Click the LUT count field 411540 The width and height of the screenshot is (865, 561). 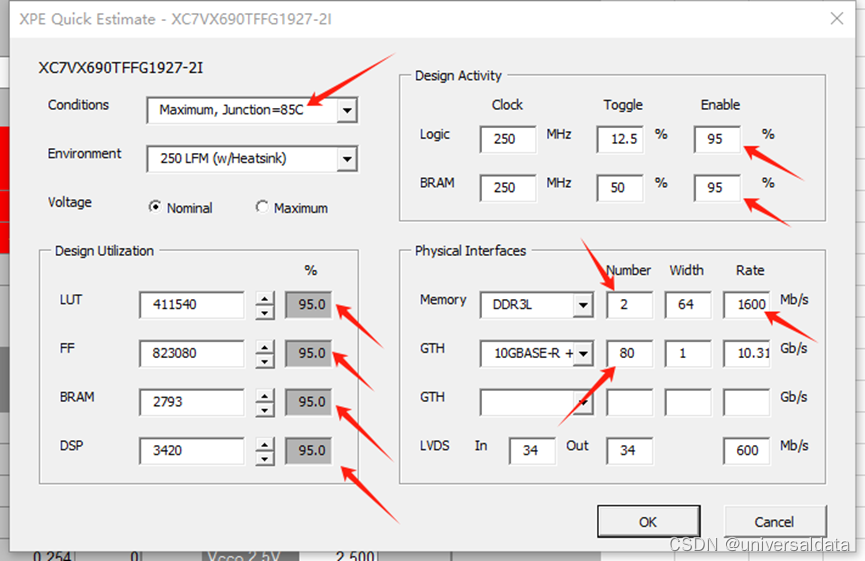(191, 304)
